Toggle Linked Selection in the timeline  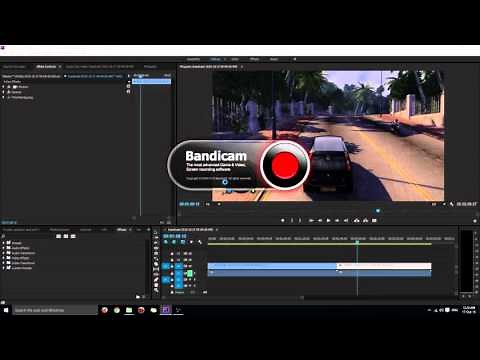tap(183, 242)
